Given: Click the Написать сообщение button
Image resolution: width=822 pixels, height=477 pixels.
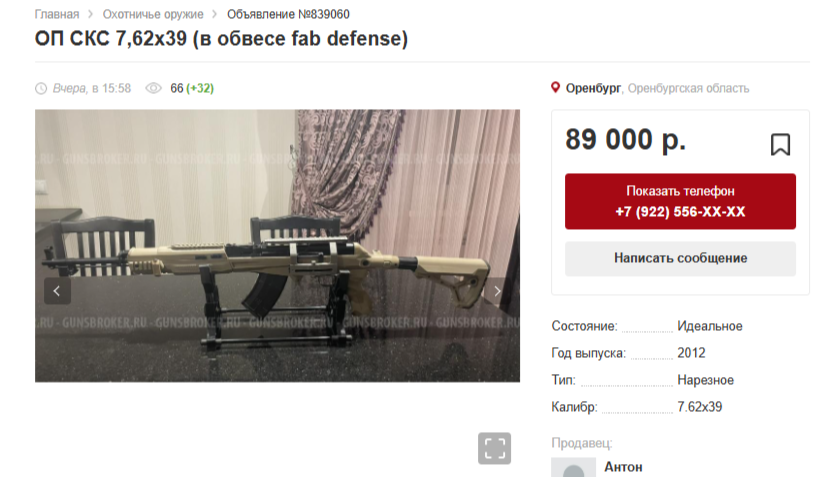Looking at the screenshot, I should (680, 258).
